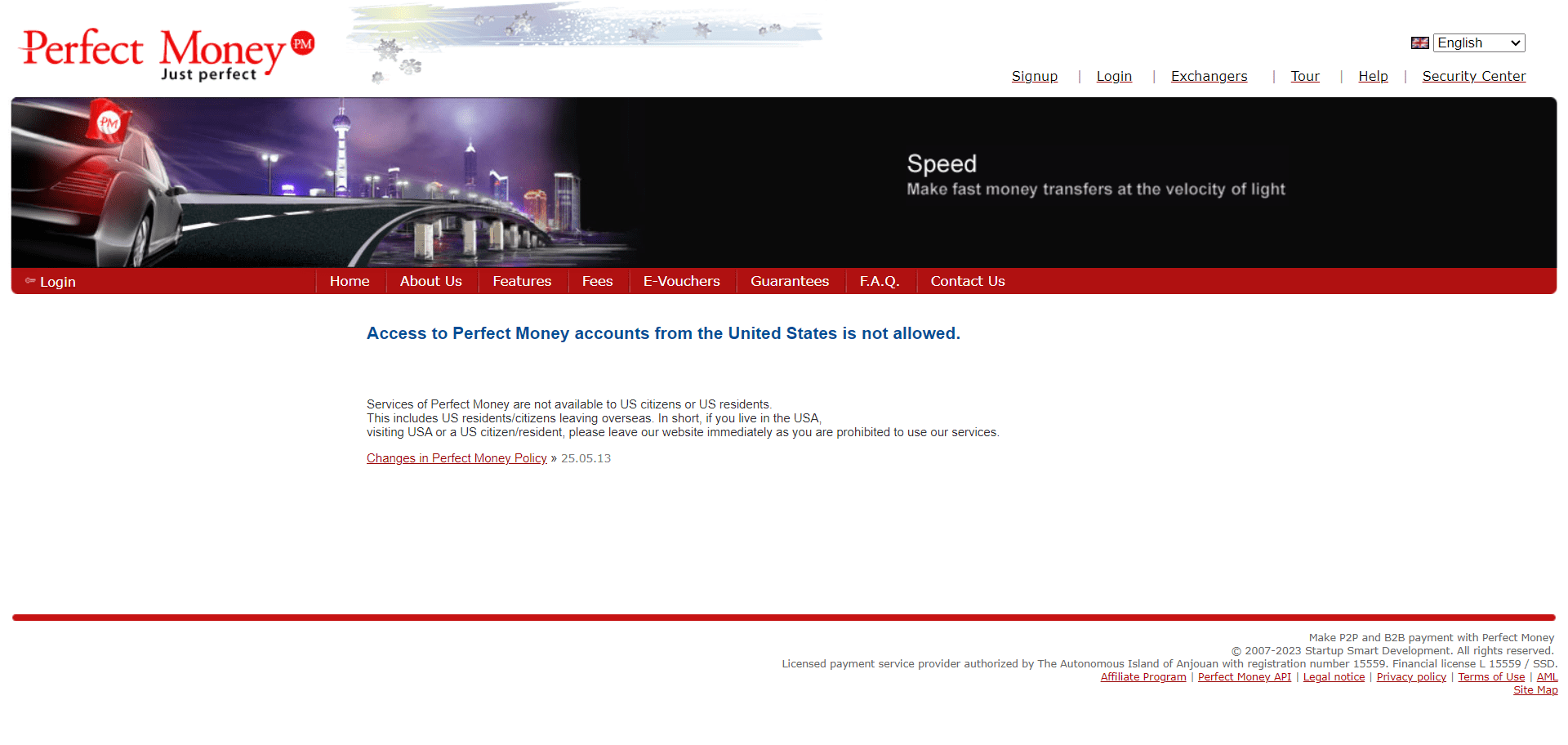Open the Site Map footer link
Viewport: 1568px width, 745px height.
[1535, 690]
